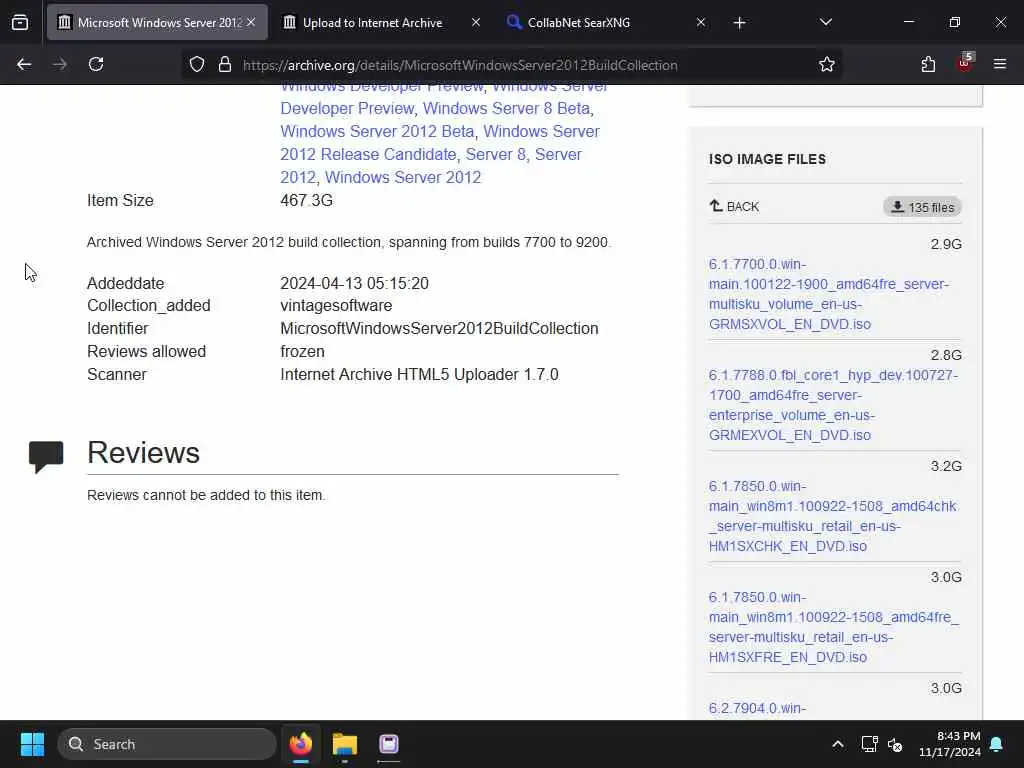Bookmark this page with the star icon

click(x=827, y=64)
